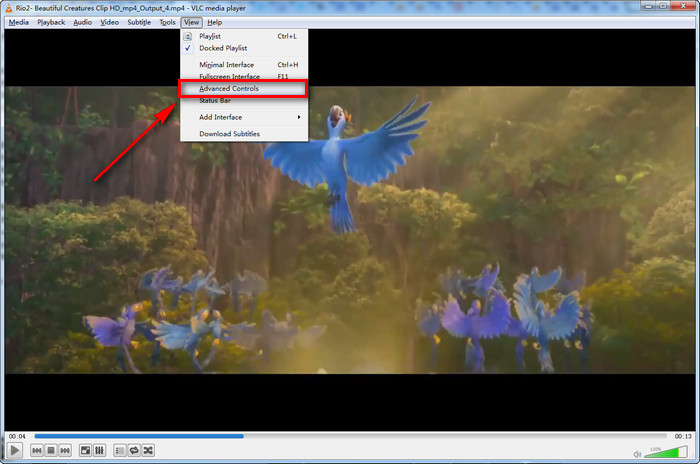Skip to previous media track
The image size is (700, 464).
[x=37, y=451]
